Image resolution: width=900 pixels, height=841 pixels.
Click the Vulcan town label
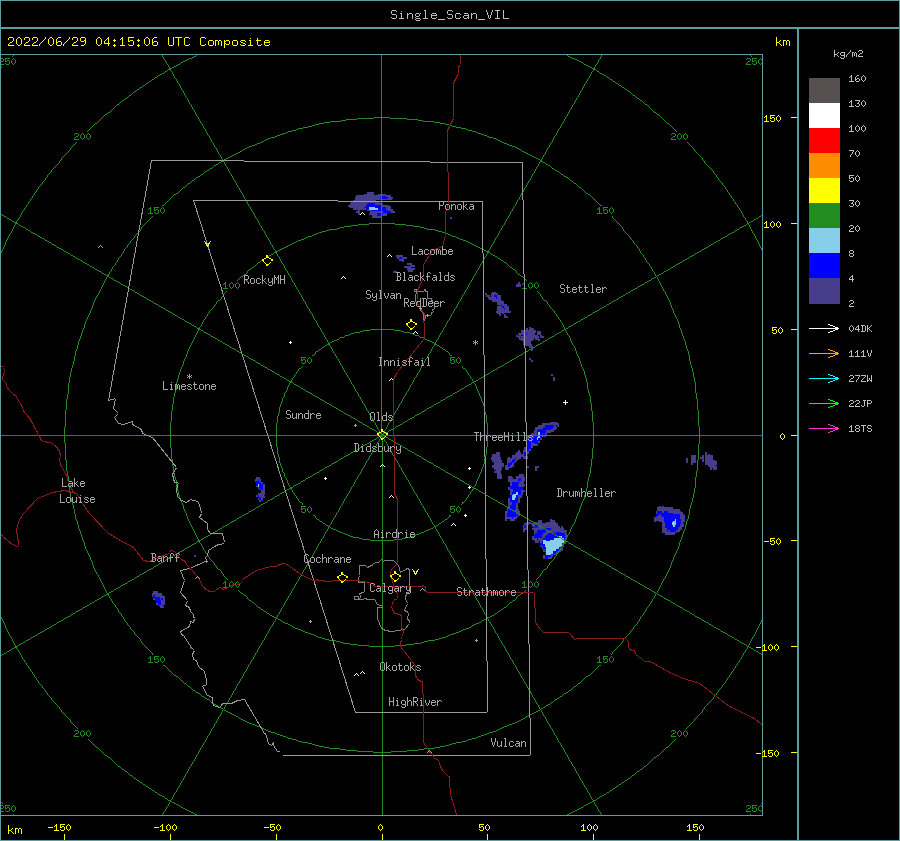[508, 743]
